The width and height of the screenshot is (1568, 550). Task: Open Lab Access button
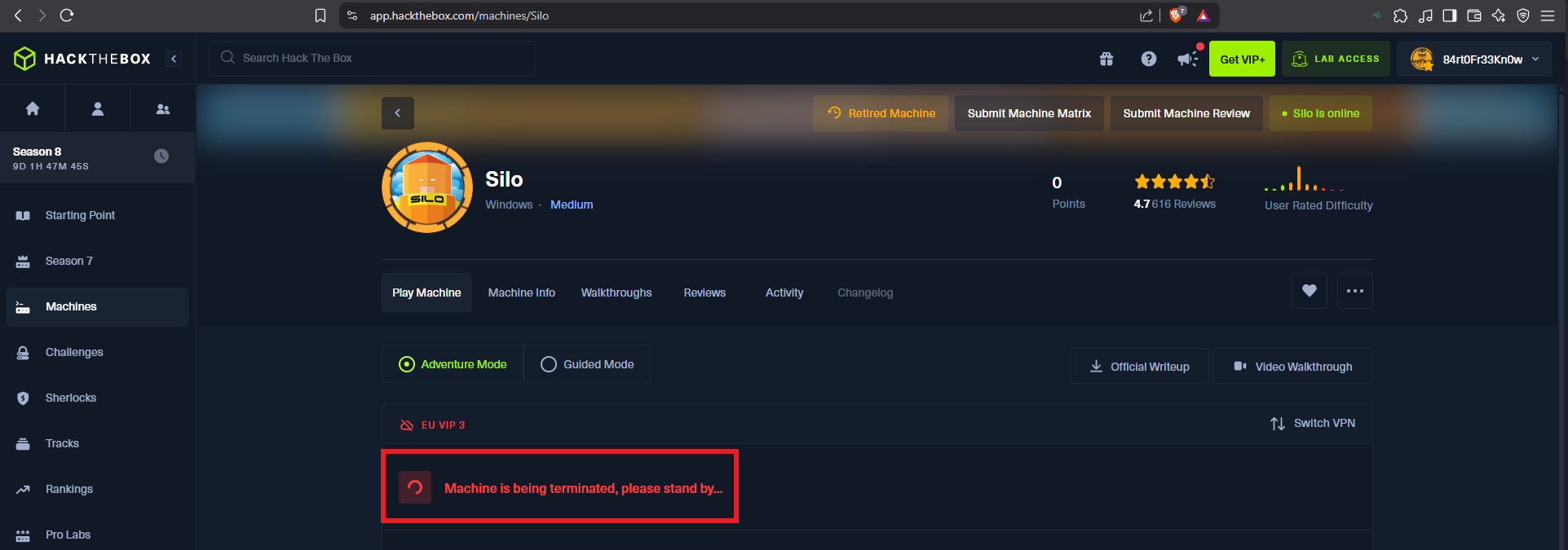pyautogui.click(x=1336, y=59)
